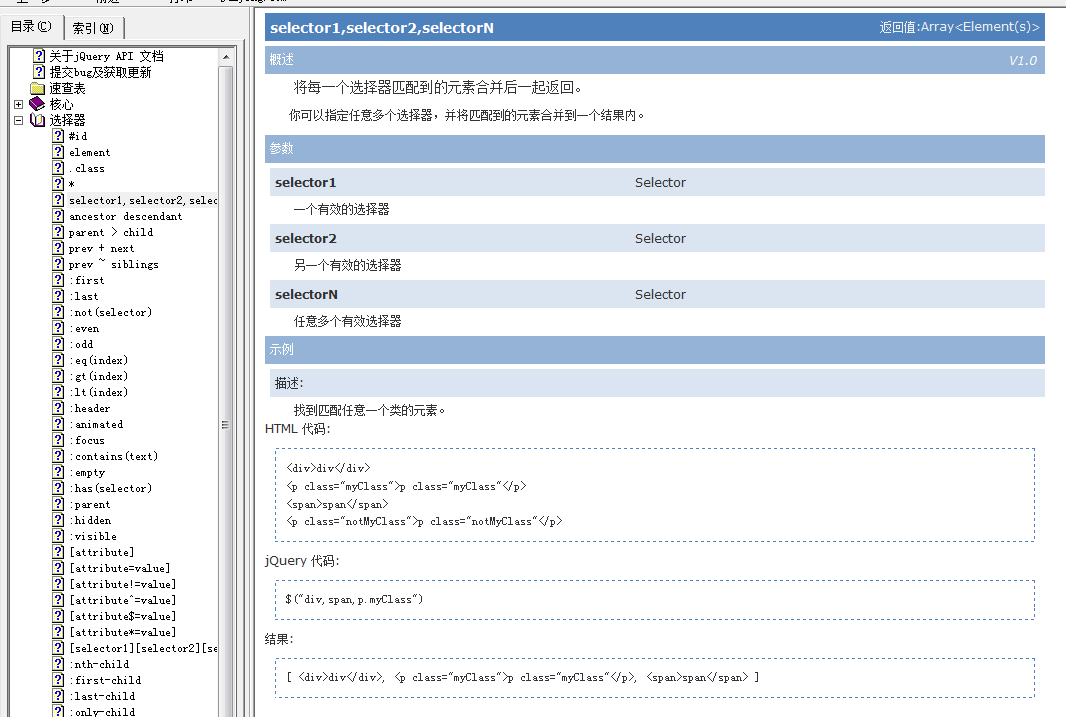The image size is (1066, 717).
Task: Open the :empty topic
Action: tap(88, 472)
